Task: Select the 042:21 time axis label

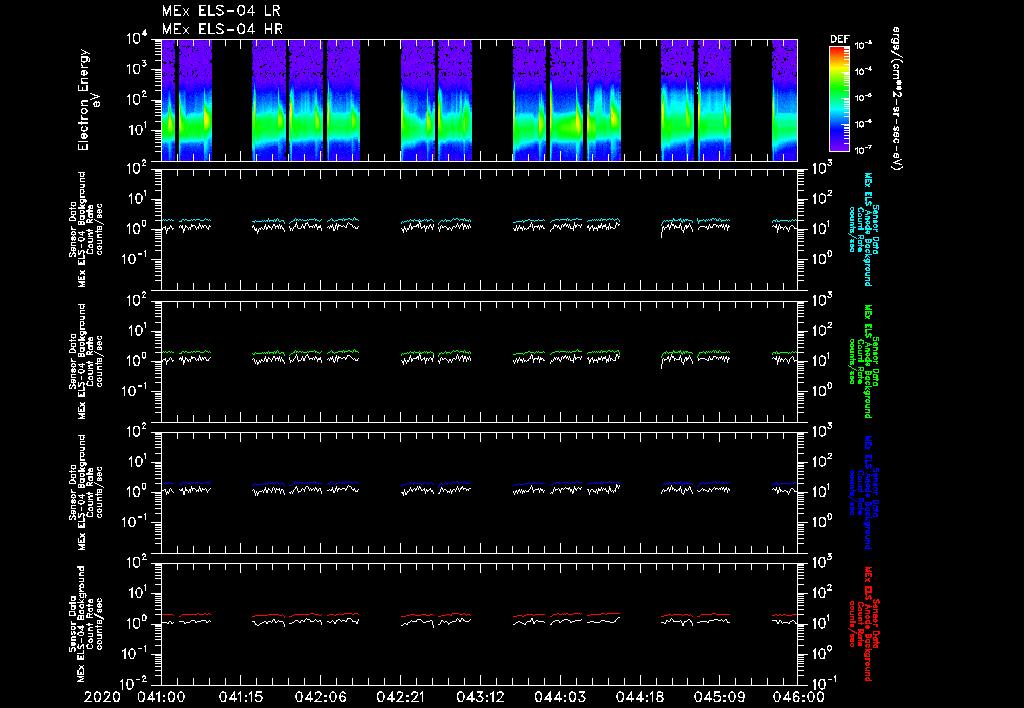Action: (x=400, y=697)
